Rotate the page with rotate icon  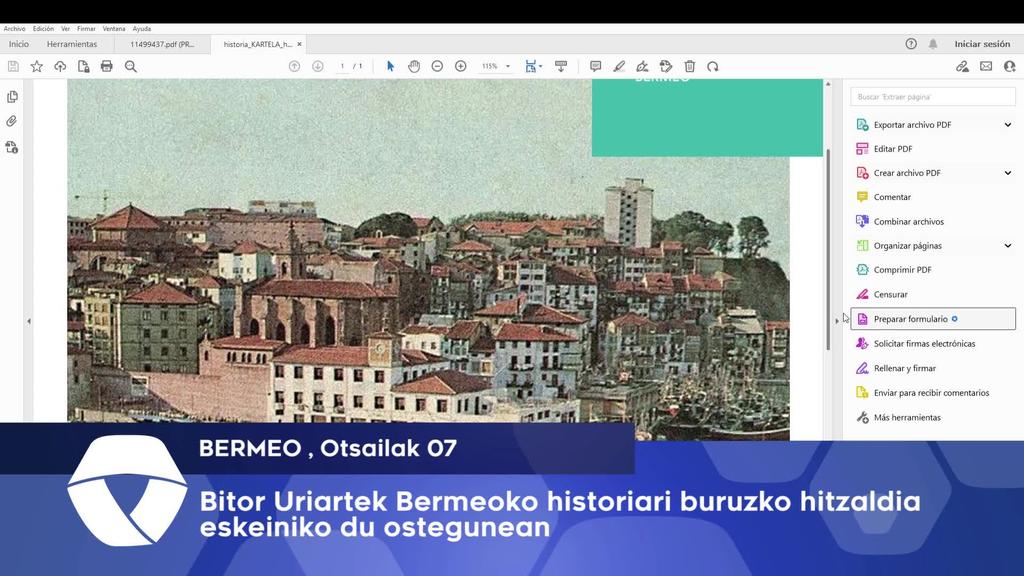pyautogui.click(x=713, y=66)
